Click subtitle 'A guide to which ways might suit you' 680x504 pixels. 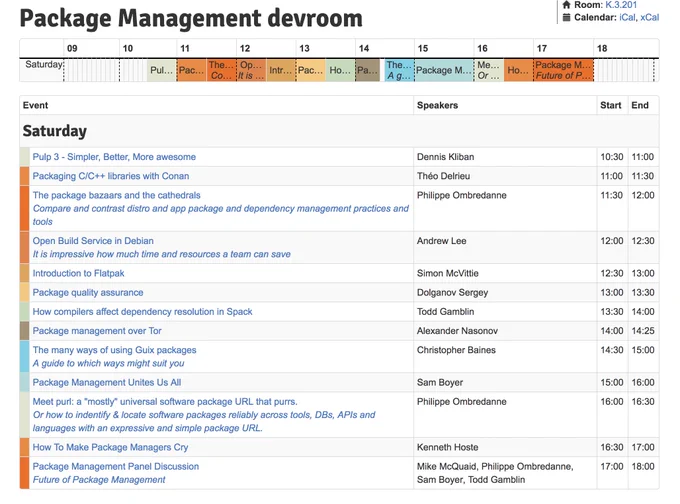pos(108,363)
